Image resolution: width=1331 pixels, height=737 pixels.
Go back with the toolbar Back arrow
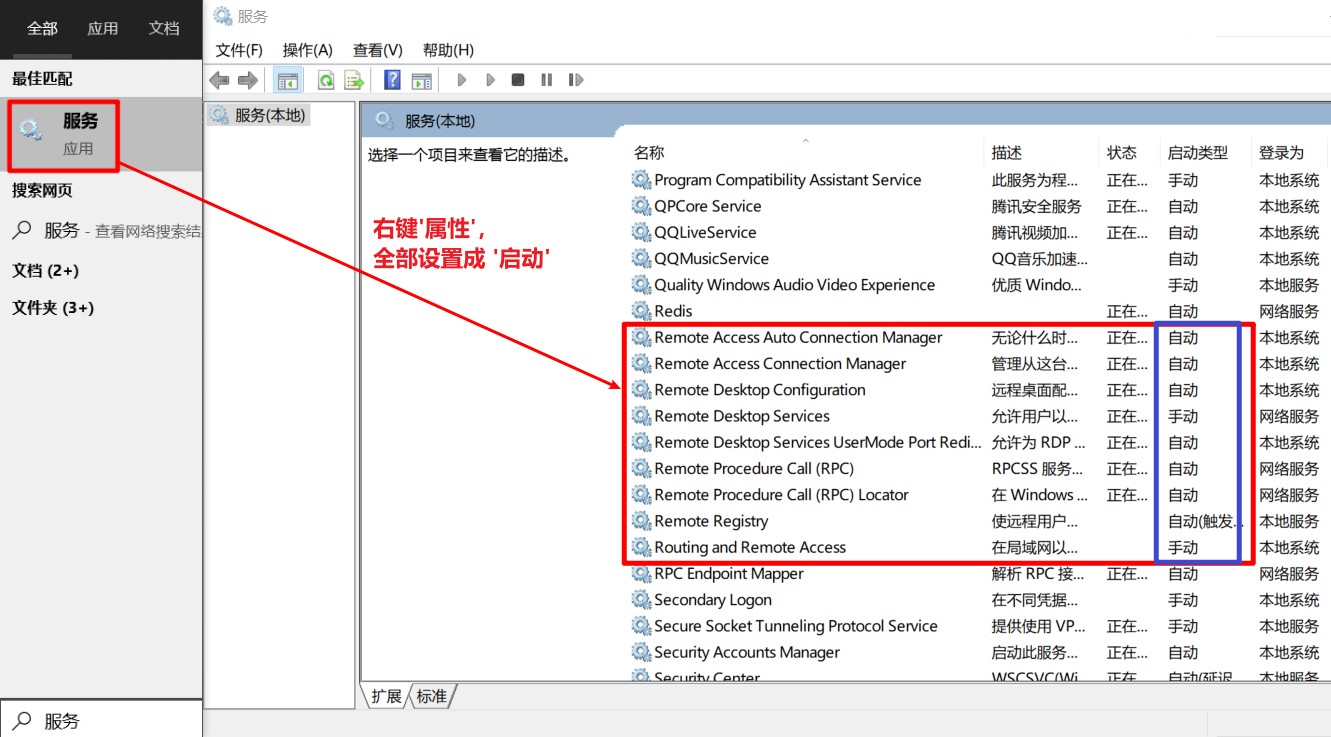(x=220, y=80)
